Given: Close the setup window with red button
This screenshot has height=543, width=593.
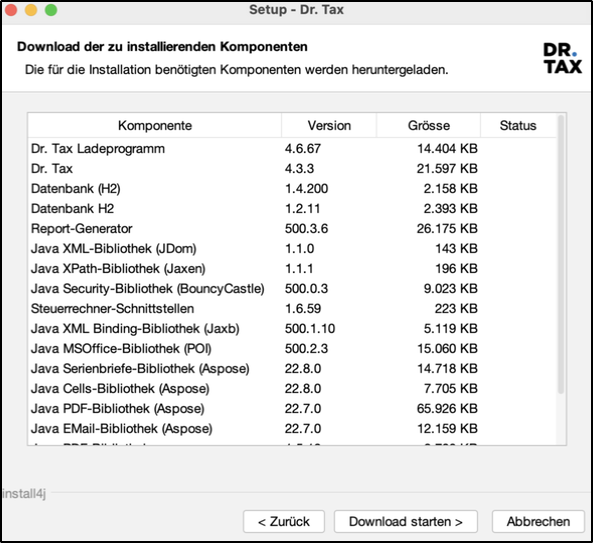Looking at the screenshot, I should click(11, 10).
